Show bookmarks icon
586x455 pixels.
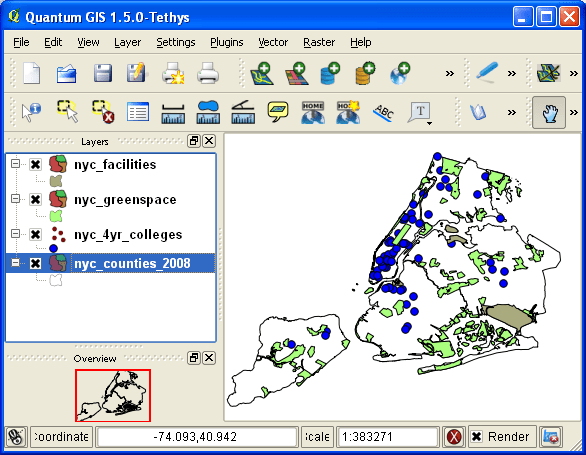pyautogui.click(x=313, y=112)
